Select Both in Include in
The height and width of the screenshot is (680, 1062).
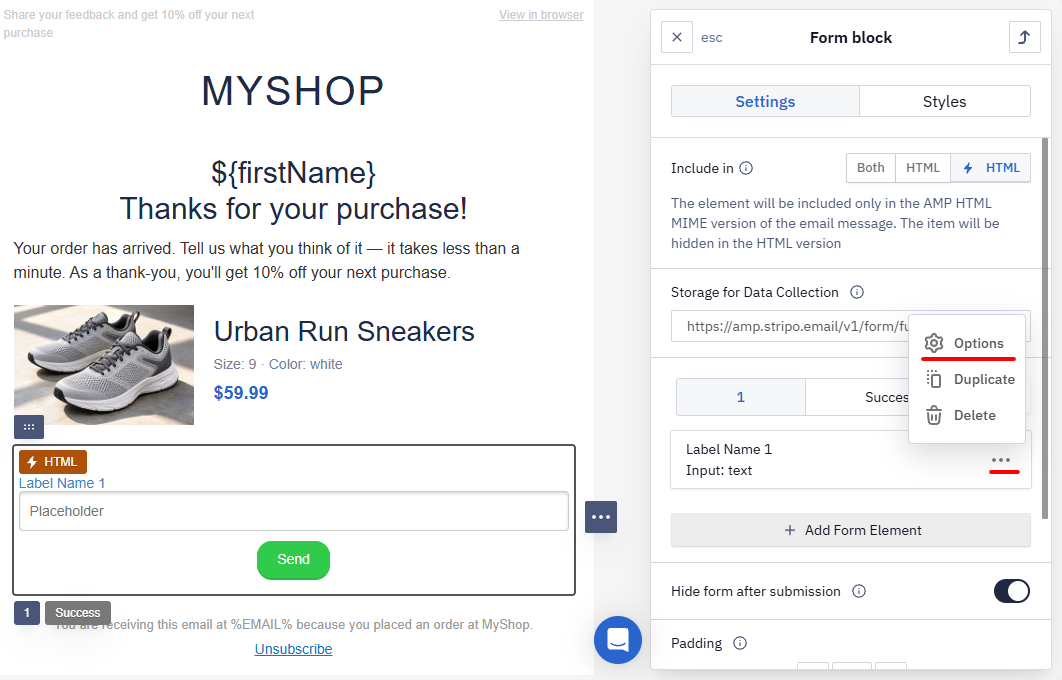click(870, 168)
